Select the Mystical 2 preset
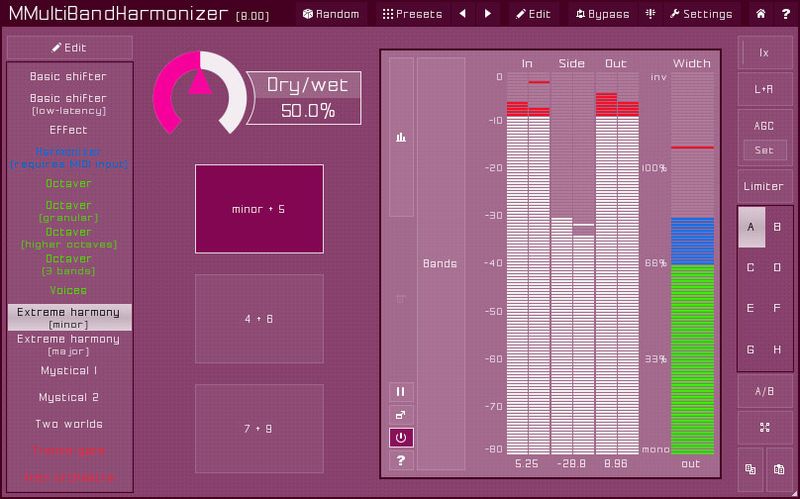The image size is (800, 499). pyautogui.click(x=68, y=397)
